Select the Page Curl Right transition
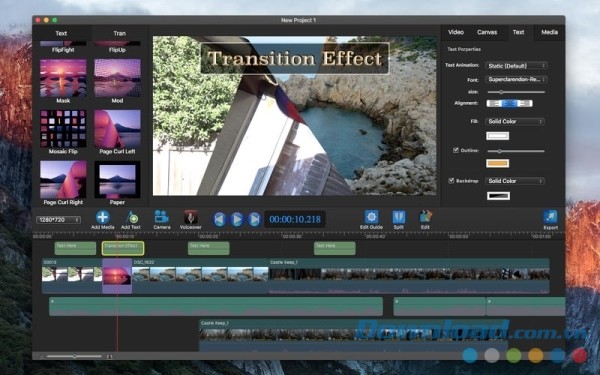 point(63,179)
